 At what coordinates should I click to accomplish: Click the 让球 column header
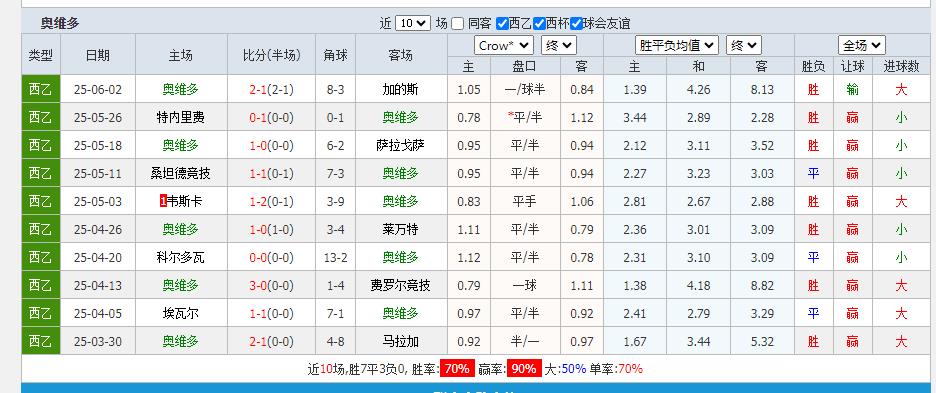pos(852,66)
